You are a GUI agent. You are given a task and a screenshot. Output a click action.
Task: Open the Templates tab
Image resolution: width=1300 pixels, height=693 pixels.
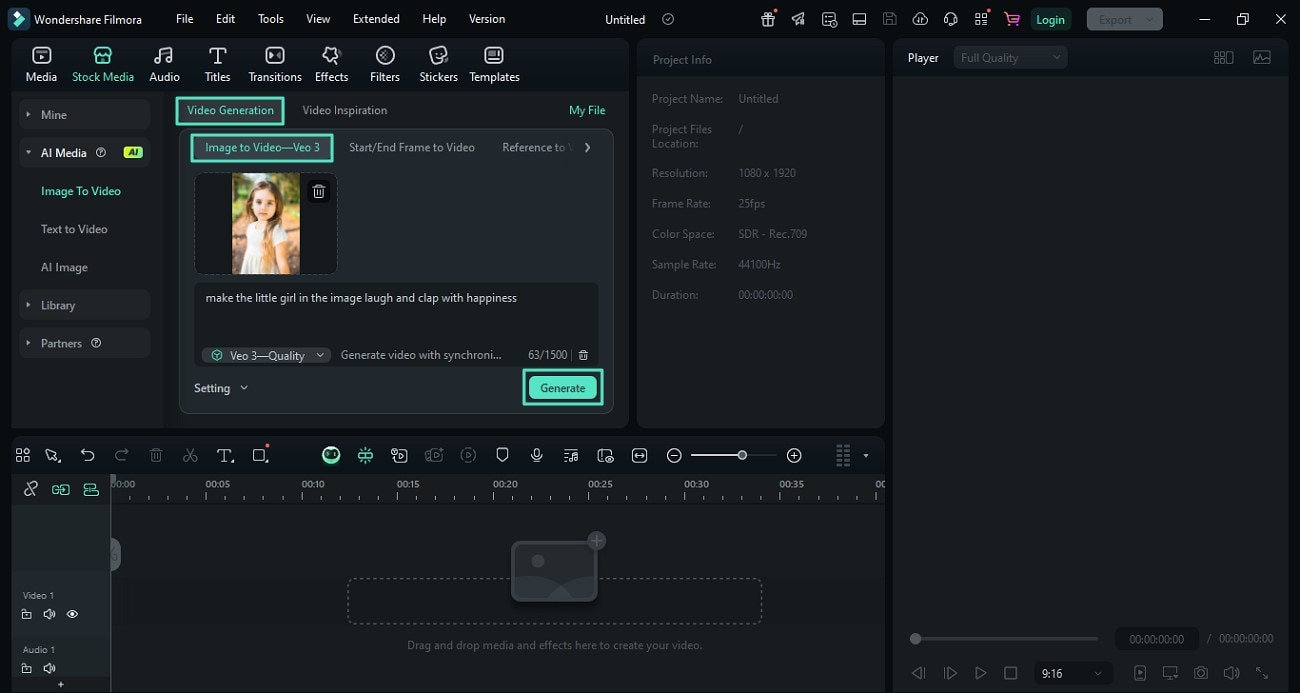pos(494,64)
